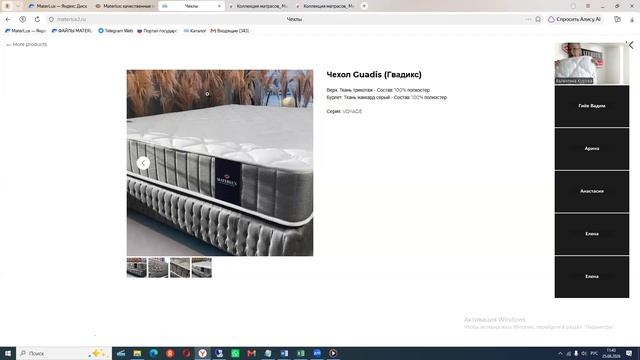Open Microsoft Word from taskbar
The height and width of the screenshot is (360, 640).
pyautogui.click(x=284, y=353)
